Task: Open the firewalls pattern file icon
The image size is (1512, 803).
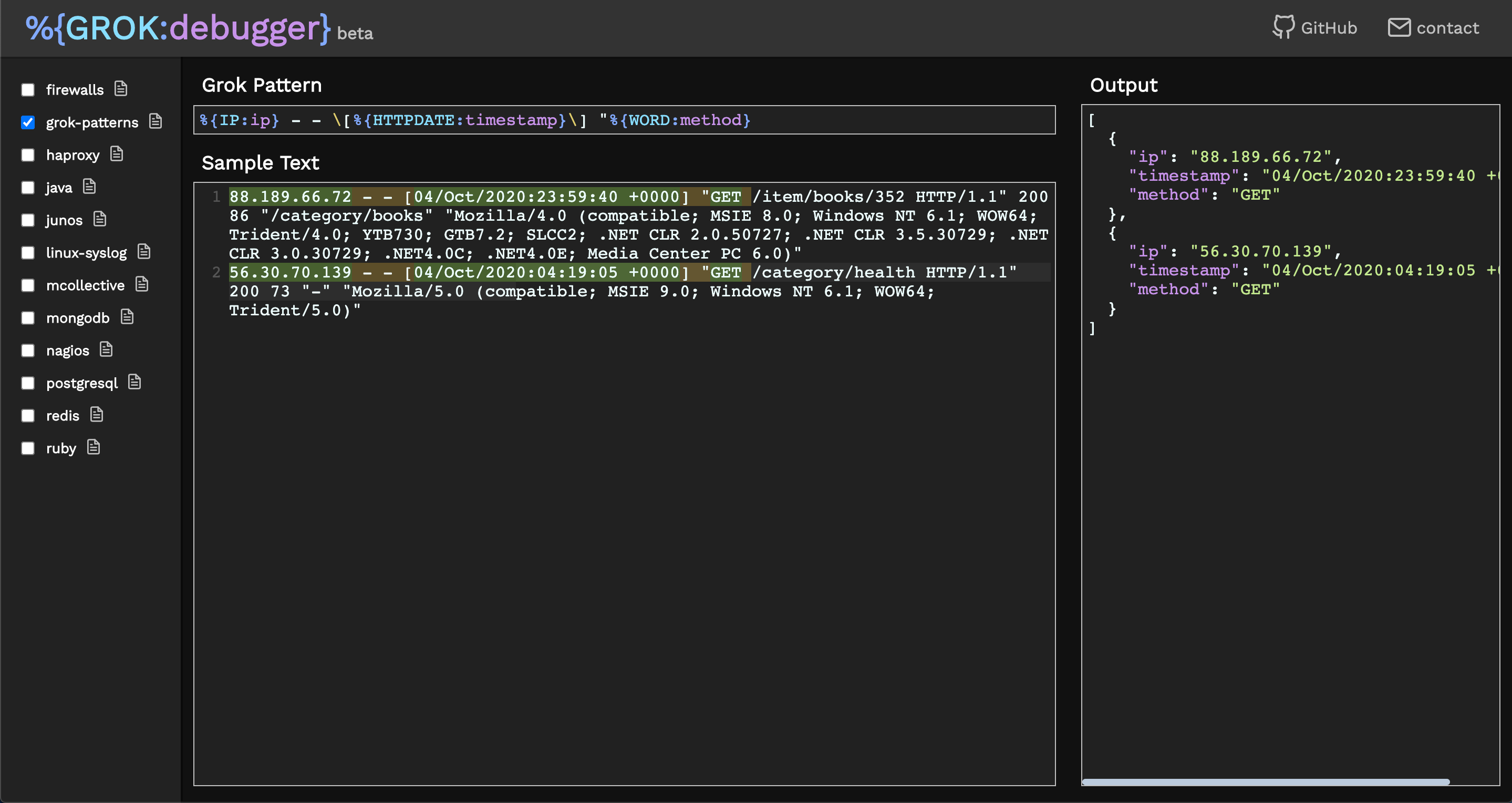Action: (x=121, y=89)
